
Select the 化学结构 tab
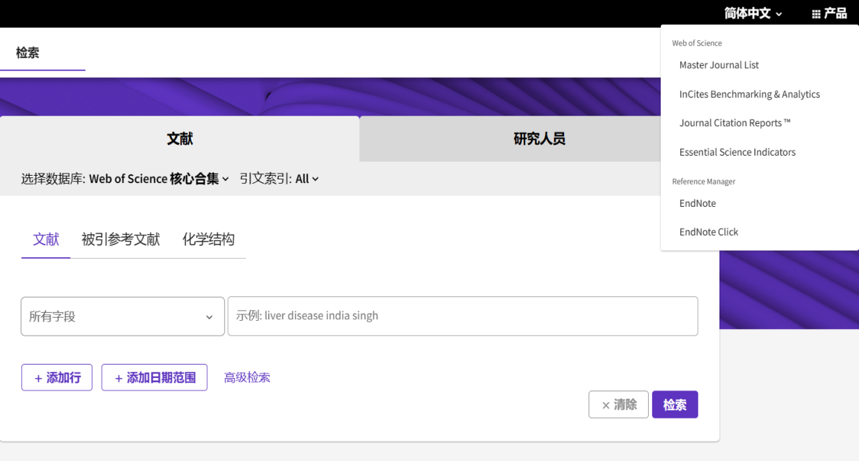pyautogui.click(x=209, y=240)
